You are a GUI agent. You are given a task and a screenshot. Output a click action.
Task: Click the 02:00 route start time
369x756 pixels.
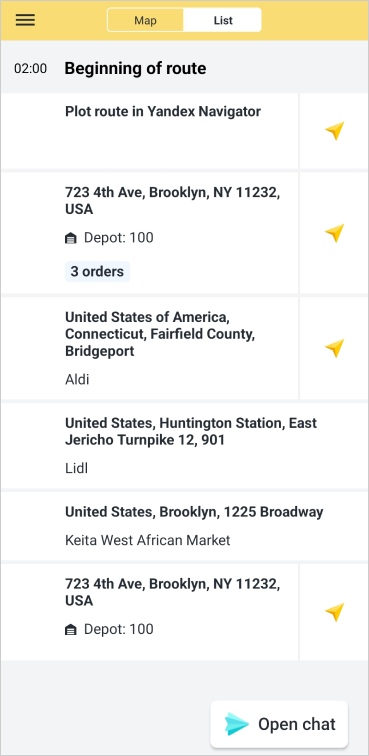point(30,68)
